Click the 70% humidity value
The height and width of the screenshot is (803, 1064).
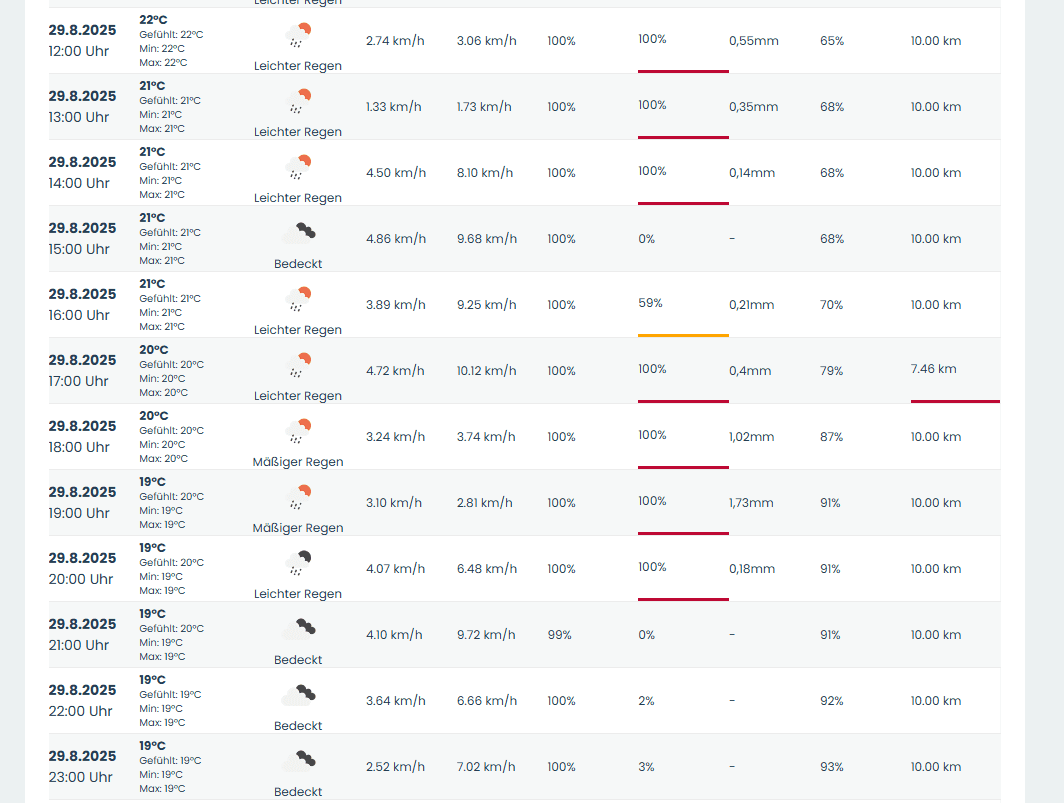[x=831, y=305]
